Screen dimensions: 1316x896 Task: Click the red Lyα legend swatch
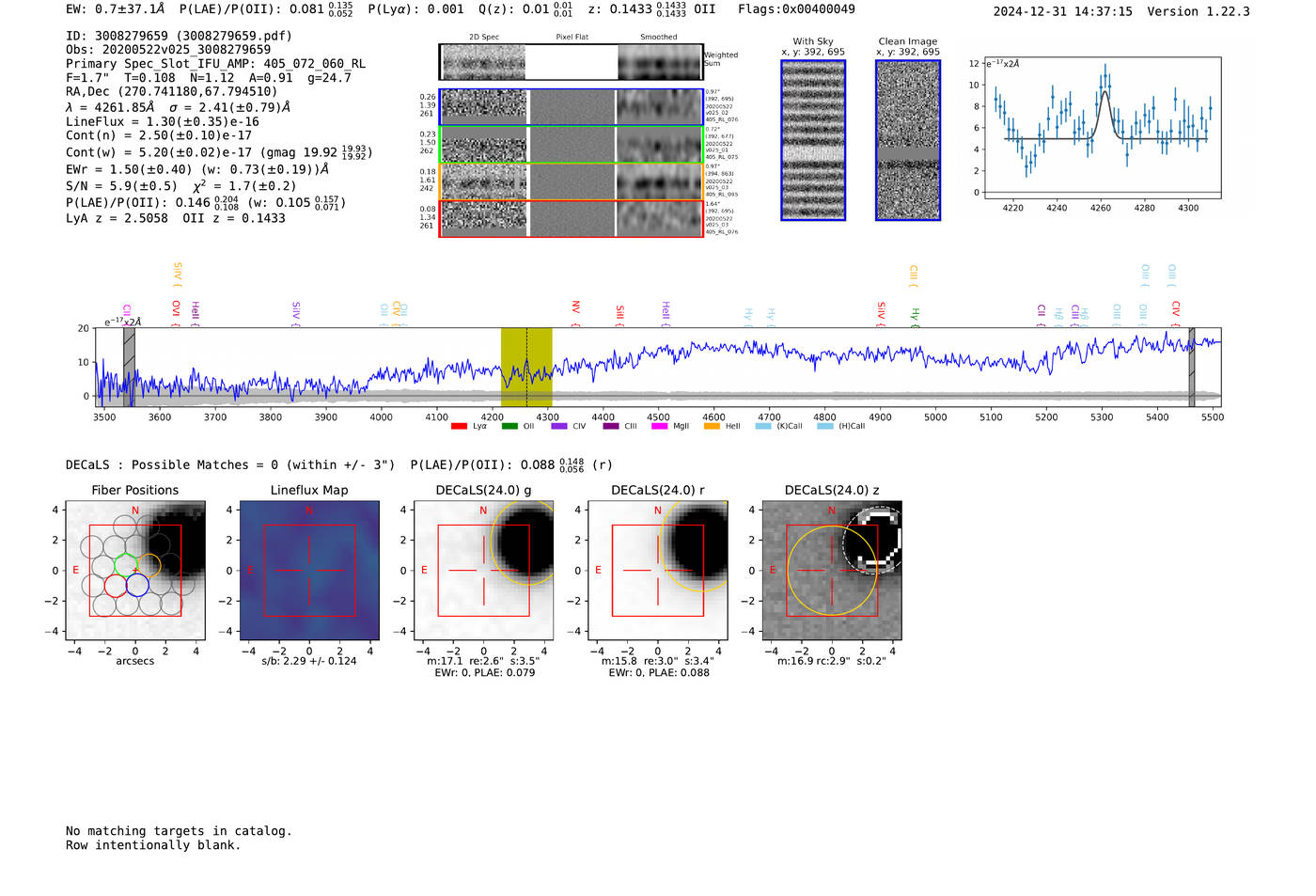(459, 427)
